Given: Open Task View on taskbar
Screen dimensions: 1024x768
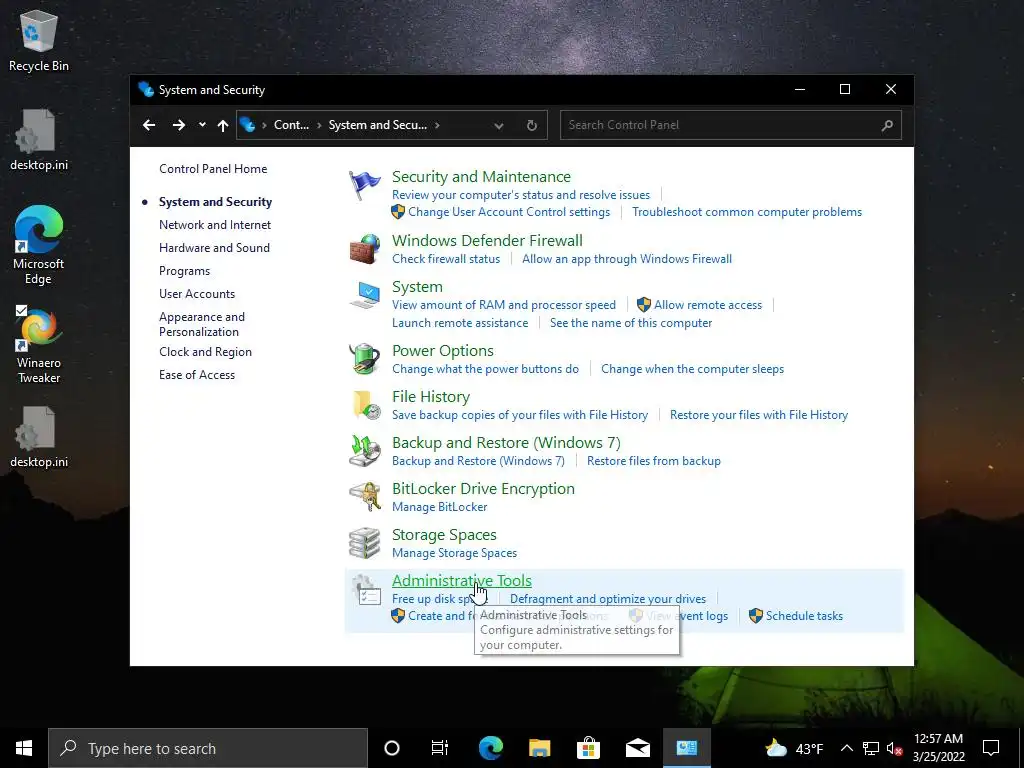Looking at the screenshot, I should coord(440,748).
